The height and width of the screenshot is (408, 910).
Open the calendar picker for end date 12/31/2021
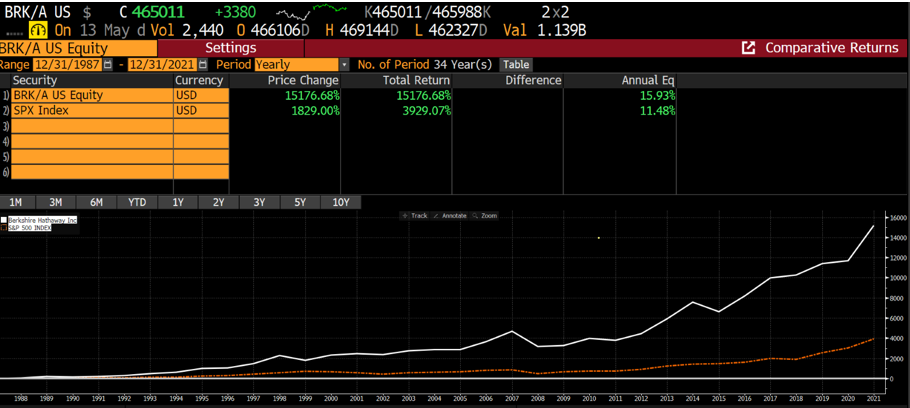click(x=202, y=64)
